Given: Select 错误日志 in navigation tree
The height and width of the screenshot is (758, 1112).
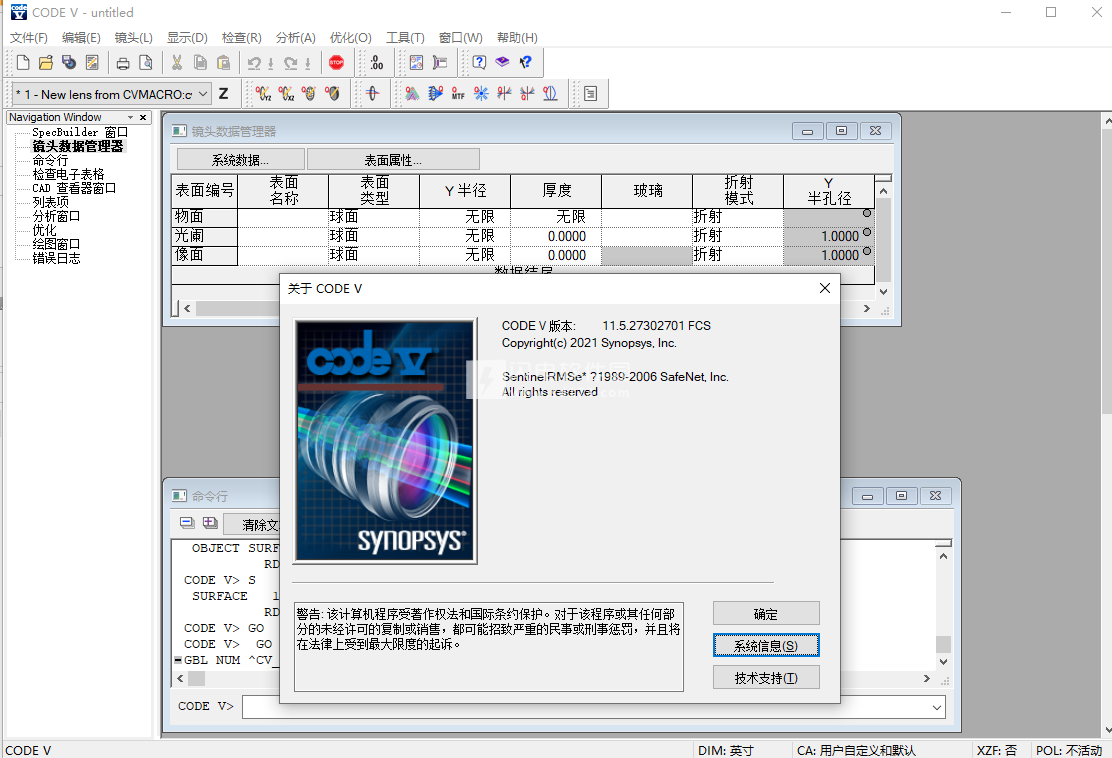Looking at the screenshot, I should [56, 258].
